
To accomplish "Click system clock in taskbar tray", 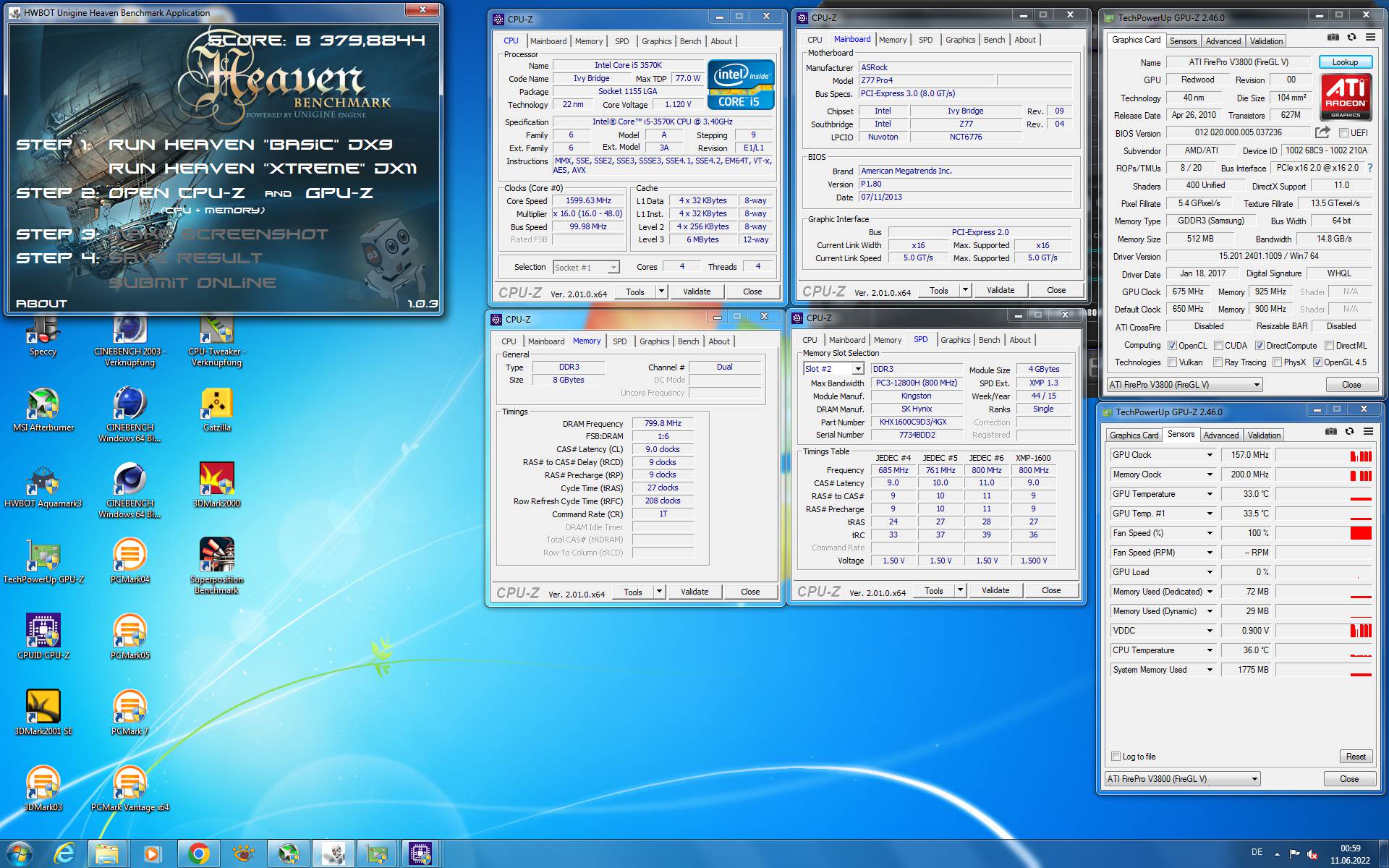I will (1350, 854).
